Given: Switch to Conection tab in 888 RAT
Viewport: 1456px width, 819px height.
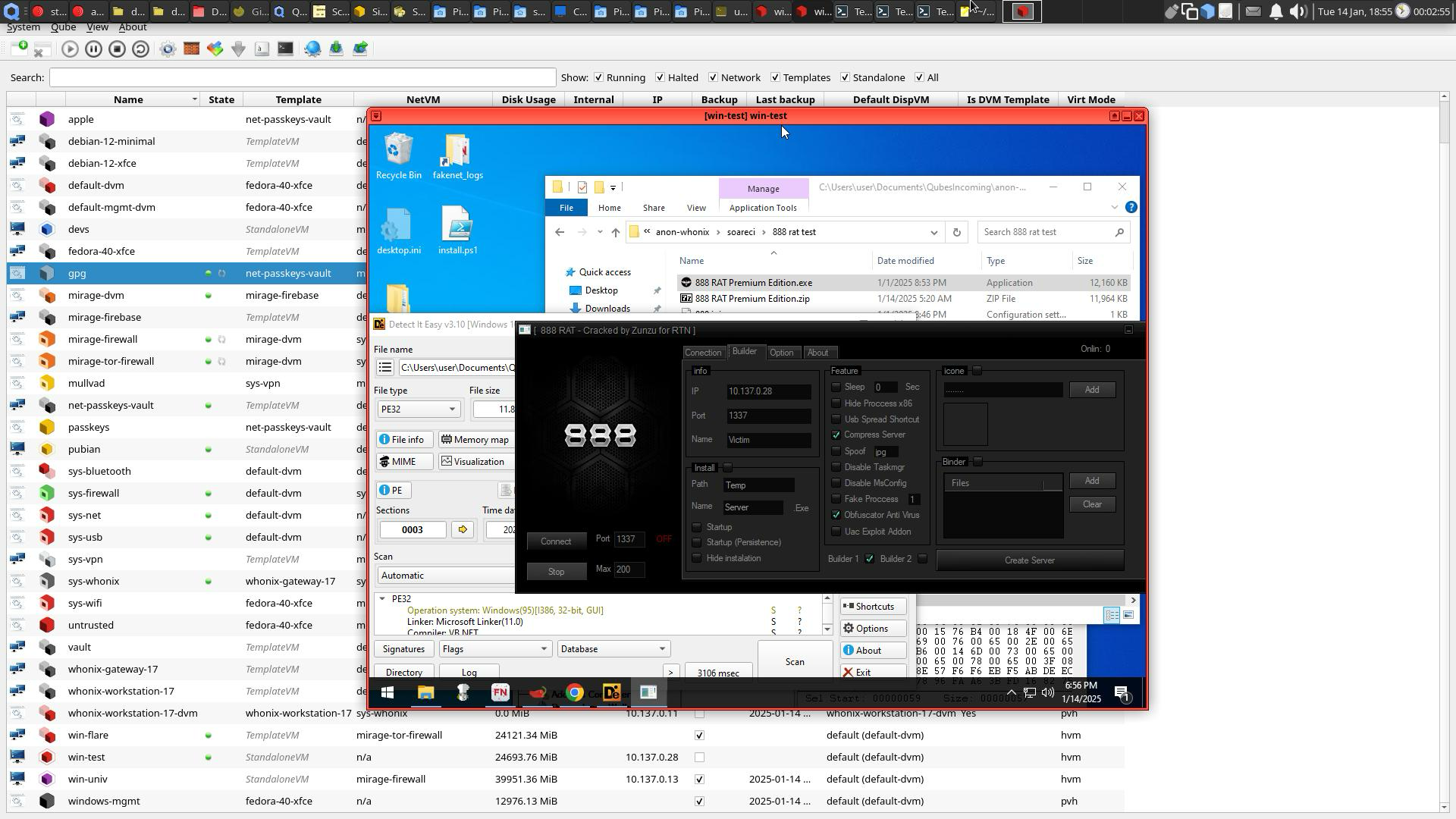Looking at the screenshot, I should point(703,353).
